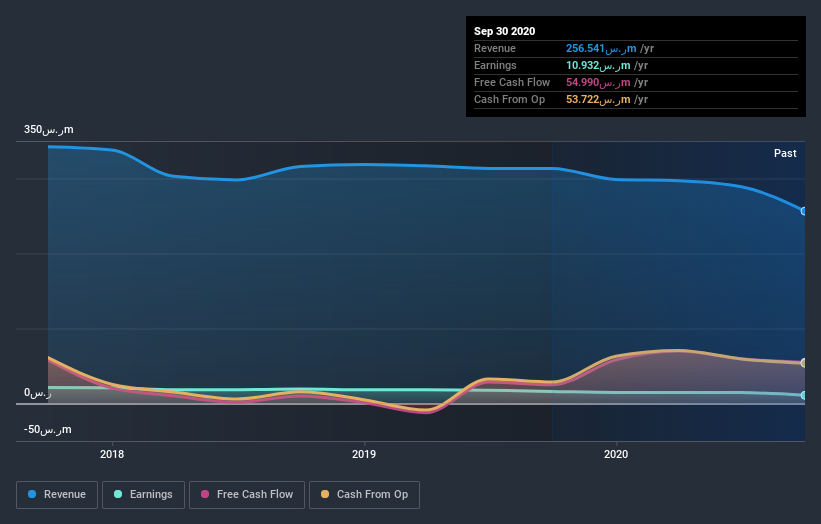Screen dimensions: 821x524
Task: Click the 0 y-axis label
Action: click(x=38, y=393)
